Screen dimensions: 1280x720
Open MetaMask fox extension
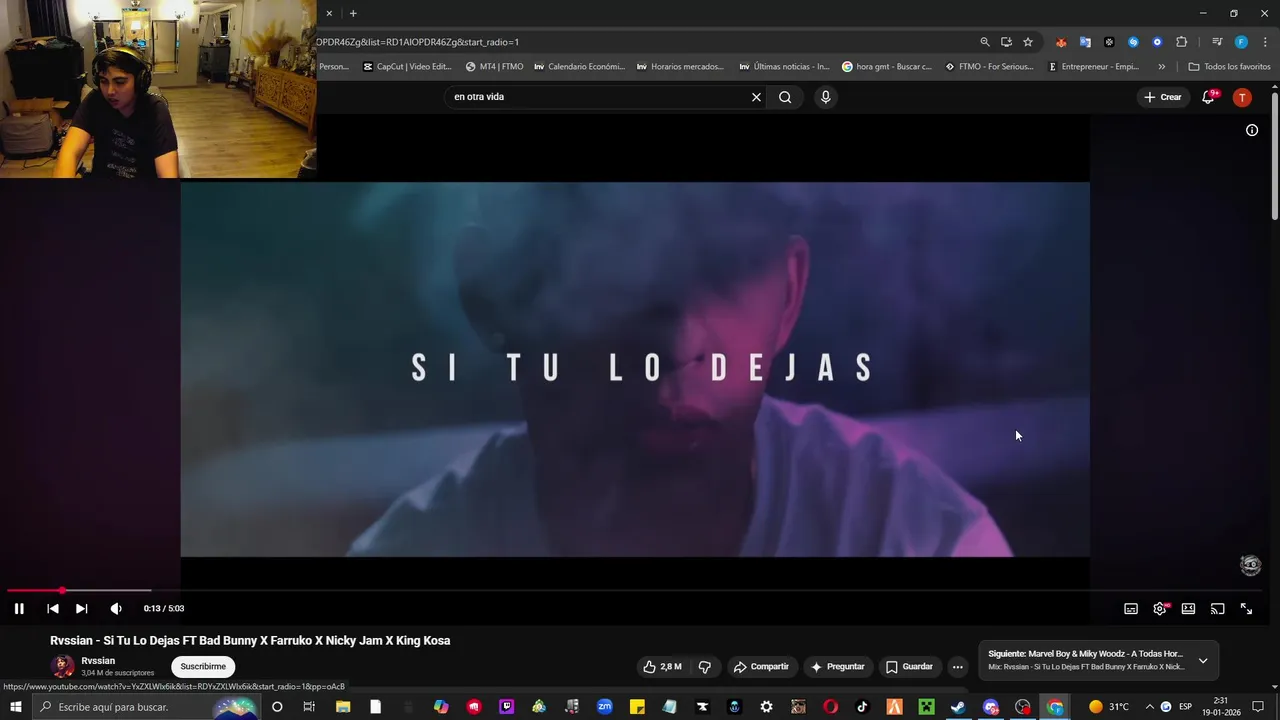1061,42
